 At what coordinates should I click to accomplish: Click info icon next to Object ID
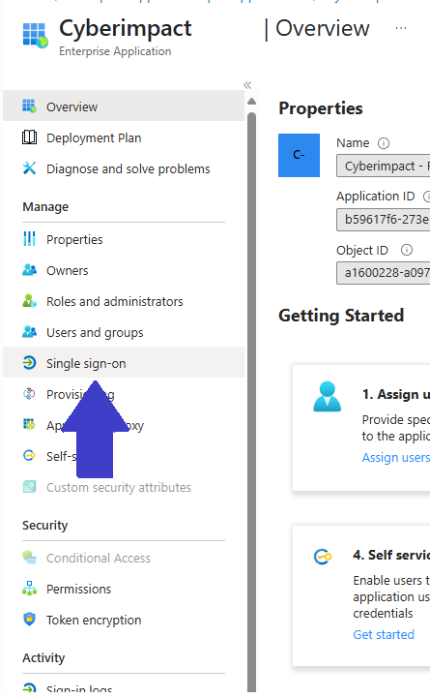point(407,250)
